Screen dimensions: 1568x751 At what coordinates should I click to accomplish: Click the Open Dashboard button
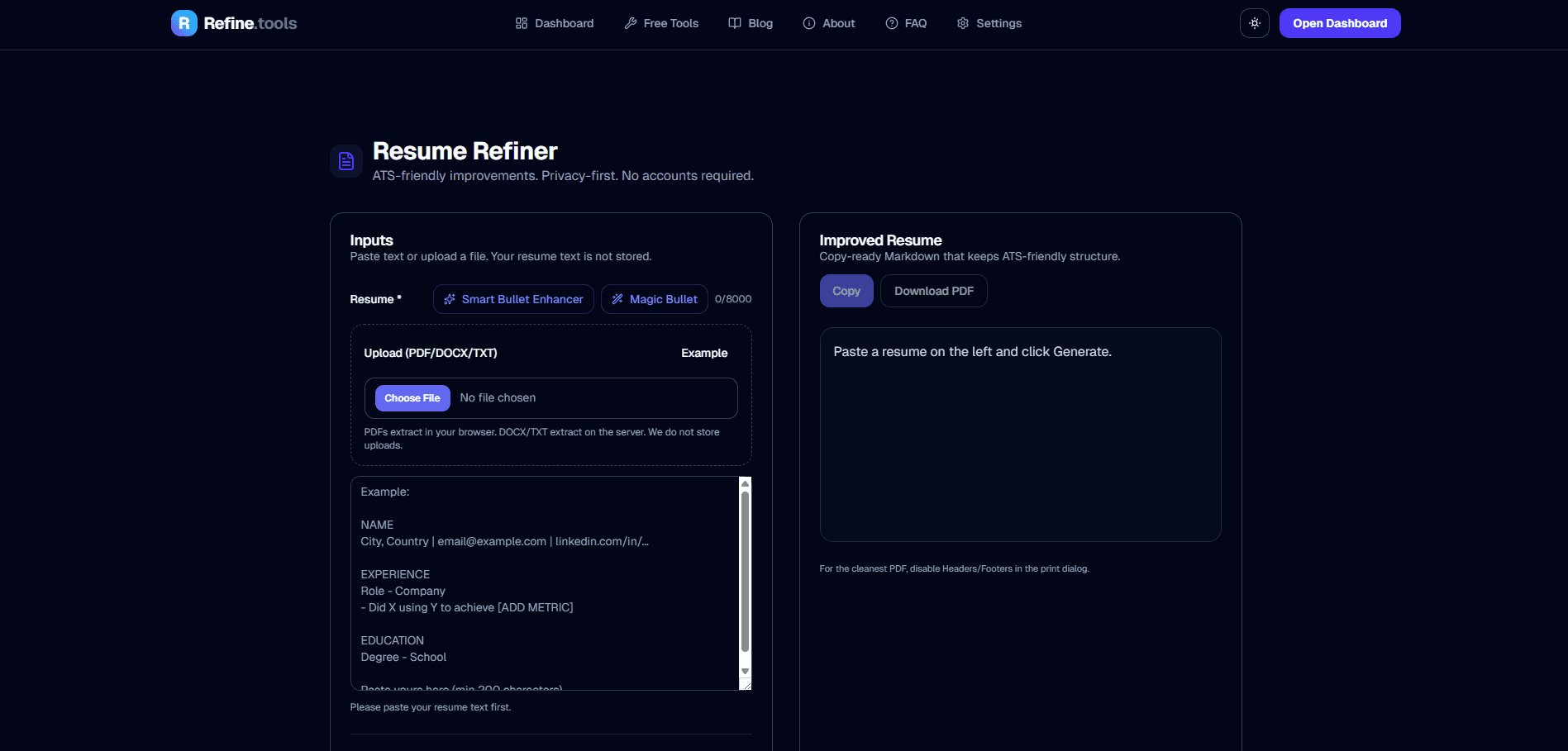point(1339,23)
